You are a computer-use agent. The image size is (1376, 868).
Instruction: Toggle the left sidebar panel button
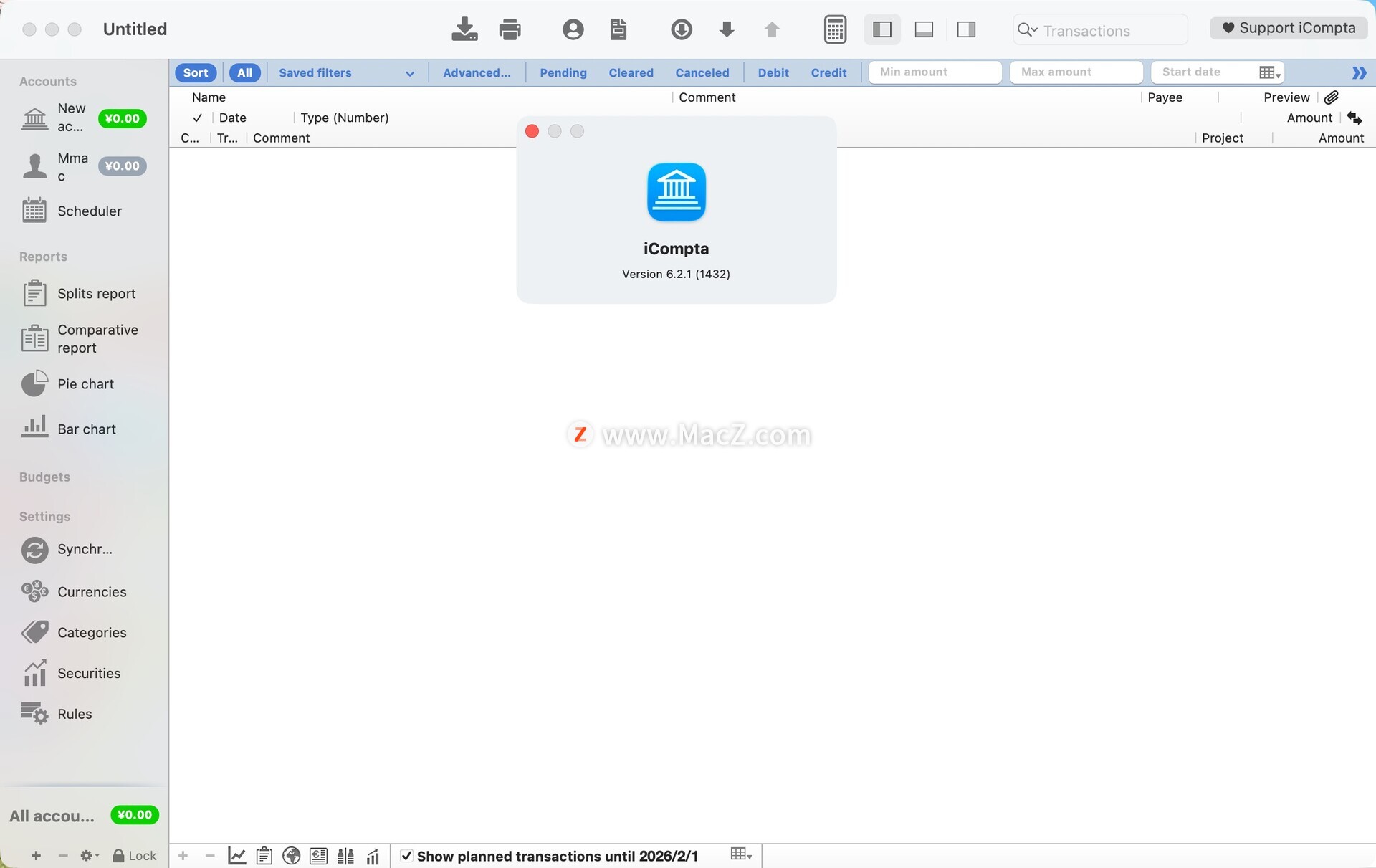tap(881, 29)
